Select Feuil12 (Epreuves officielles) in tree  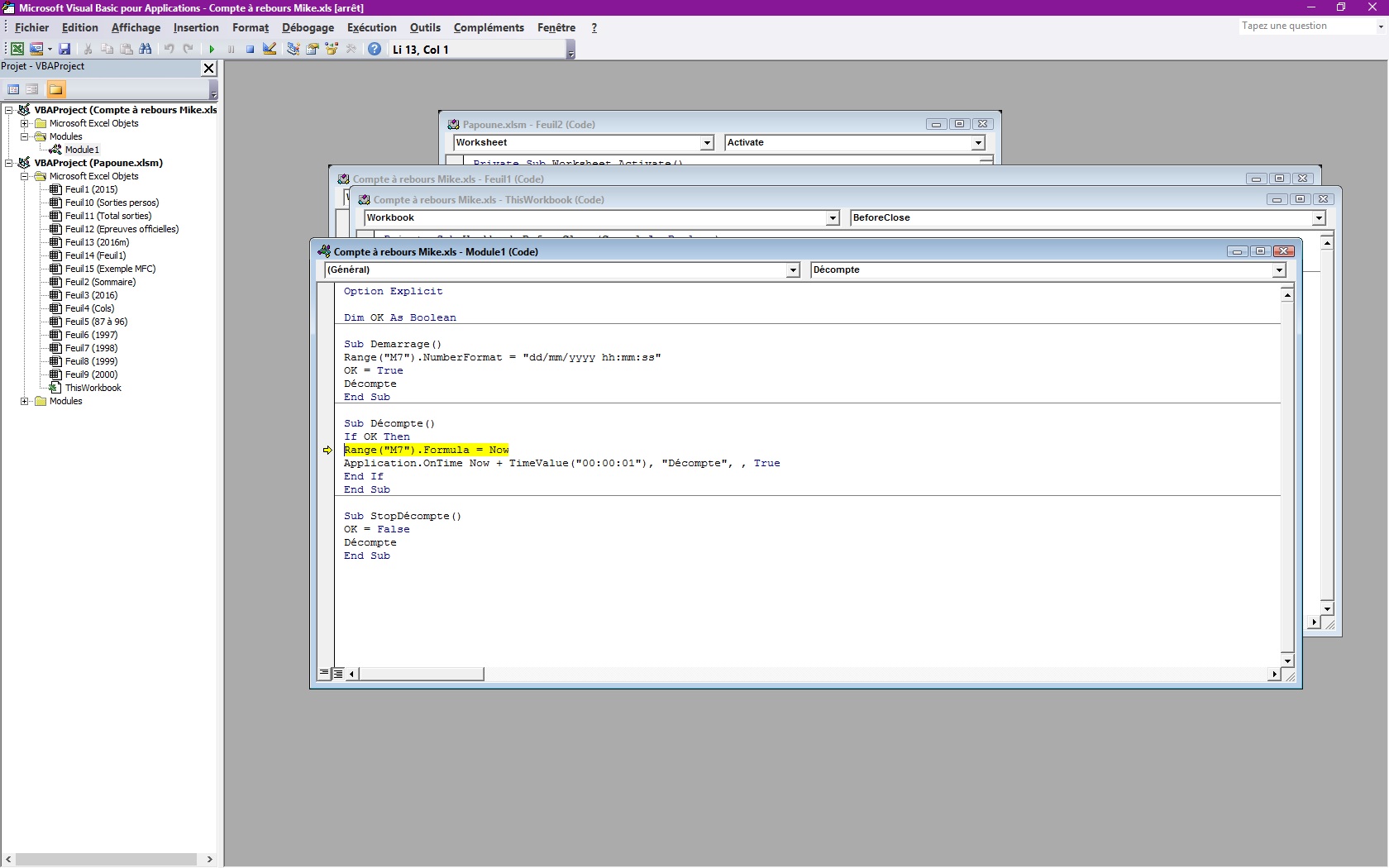click(x=122, y=229)
